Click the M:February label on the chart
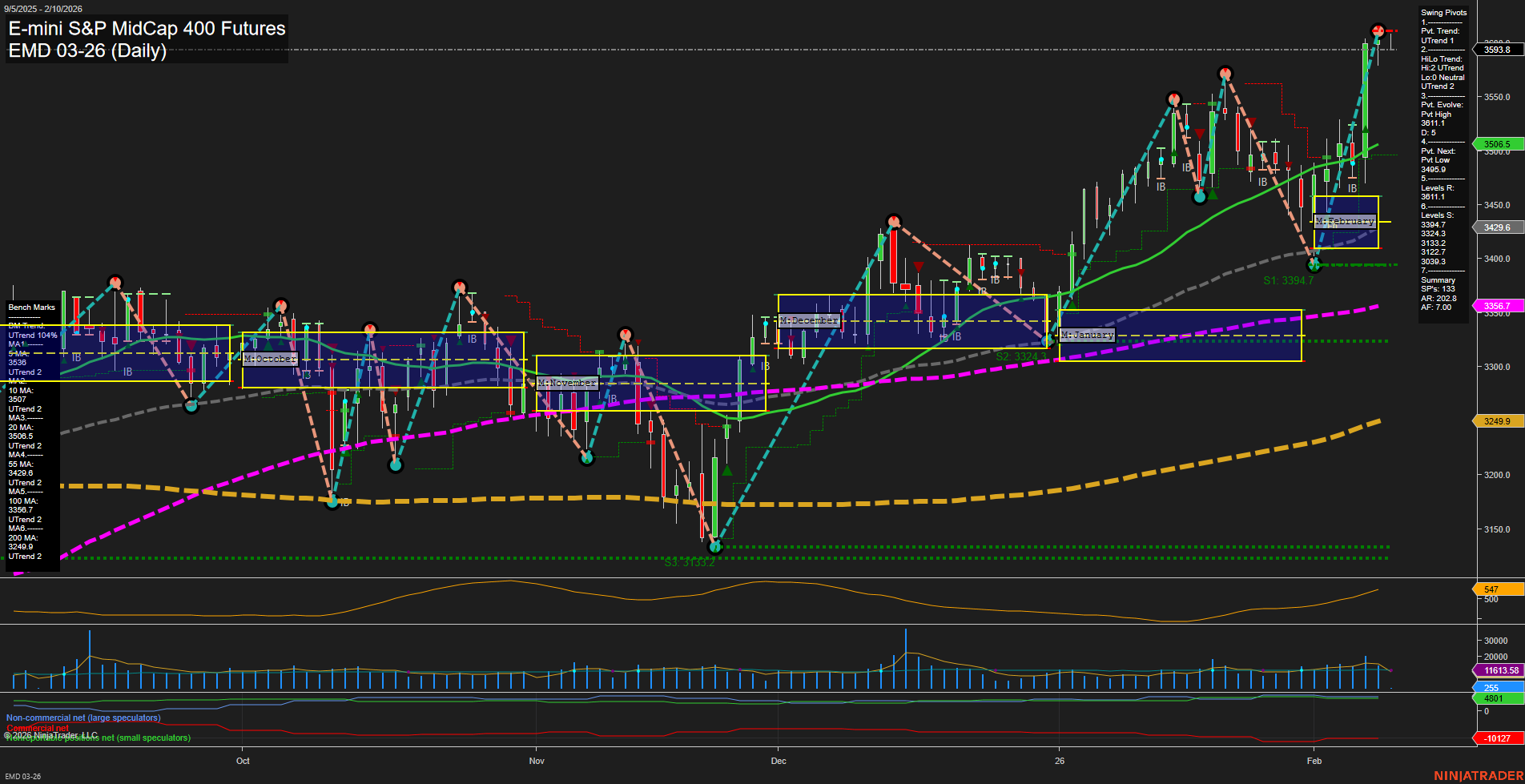Screen dimensions: 1525x784 pos(1346,221)
